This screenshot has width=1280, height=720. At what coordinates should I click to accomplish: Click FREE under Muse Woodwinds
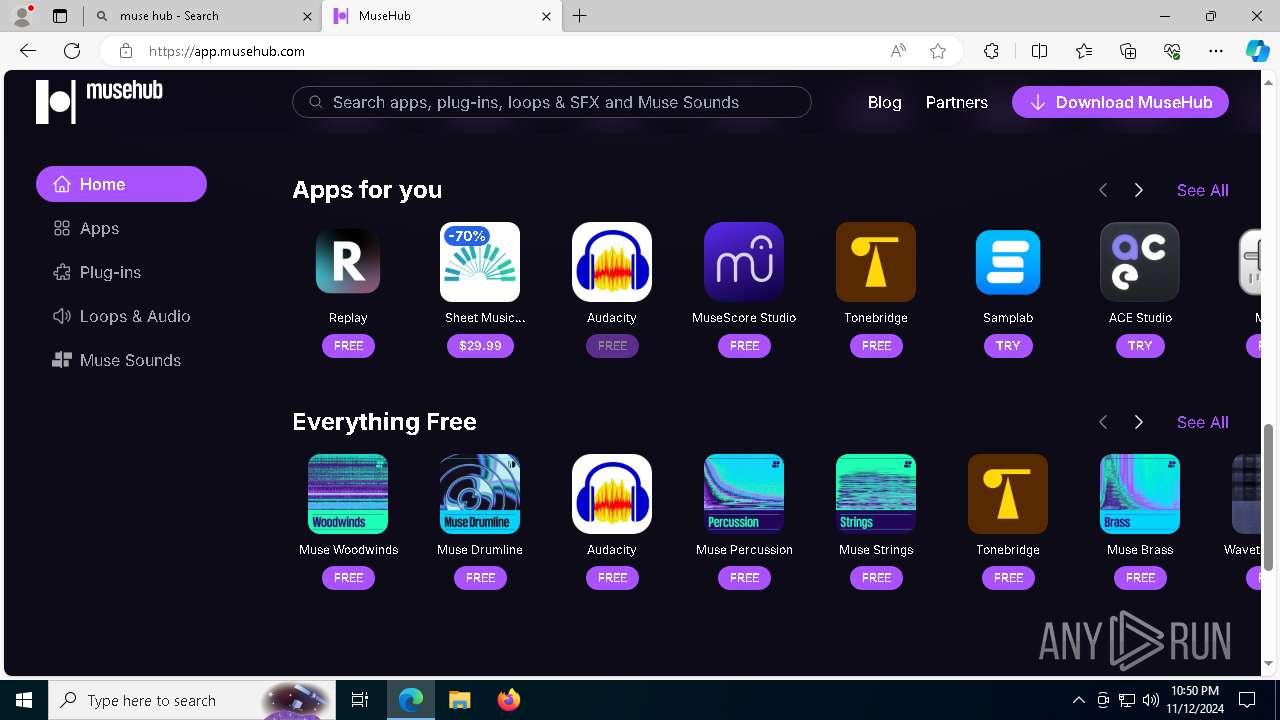pos(348,578)
